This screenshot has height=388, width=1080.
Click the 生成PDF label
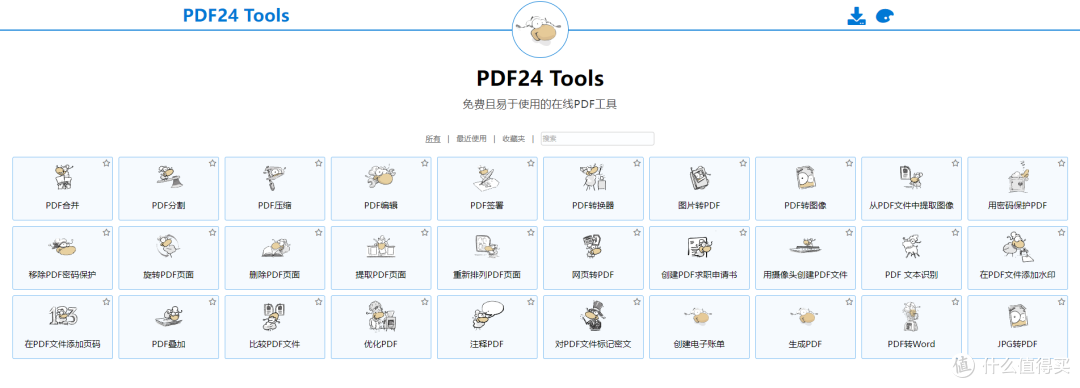(805, 344)
